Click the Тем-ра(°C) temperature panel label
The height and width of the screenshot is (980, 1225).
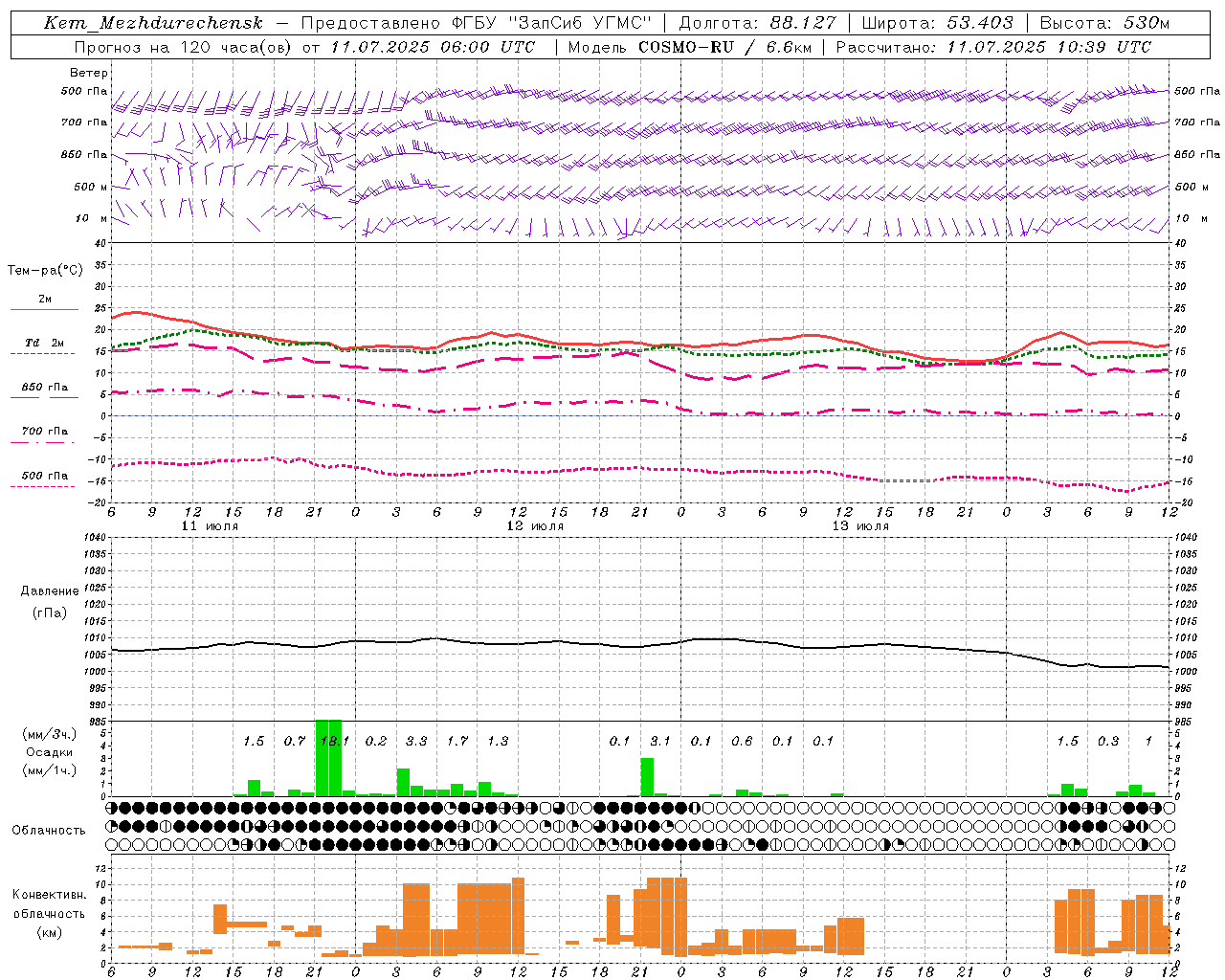45,271
